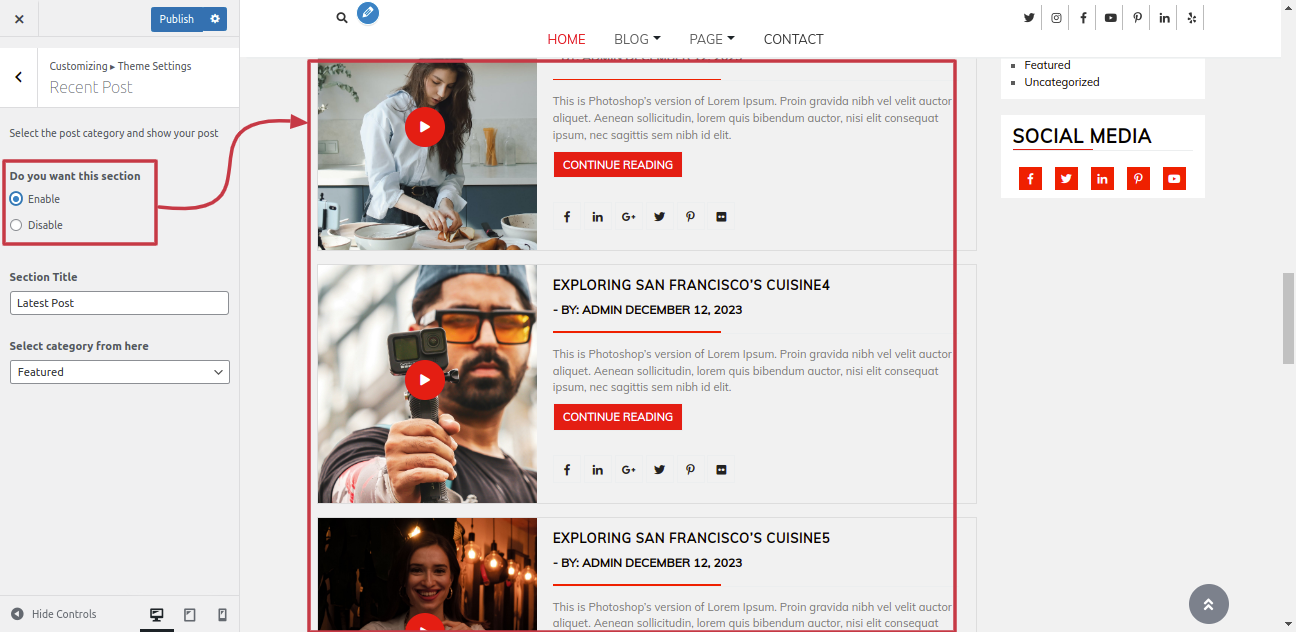Click the back-to-top double chevron button
This screenshot has width=1296, height=632.
click(x=1208, y=604)
